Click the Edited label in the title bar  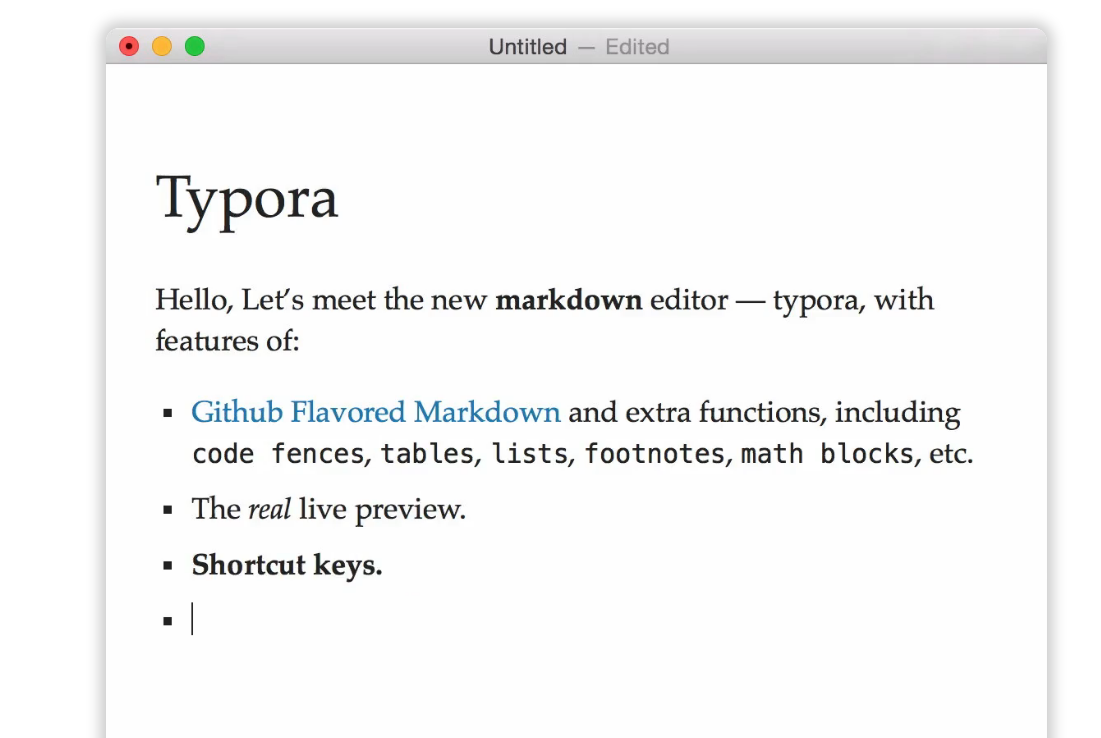(x=637, y=46)
